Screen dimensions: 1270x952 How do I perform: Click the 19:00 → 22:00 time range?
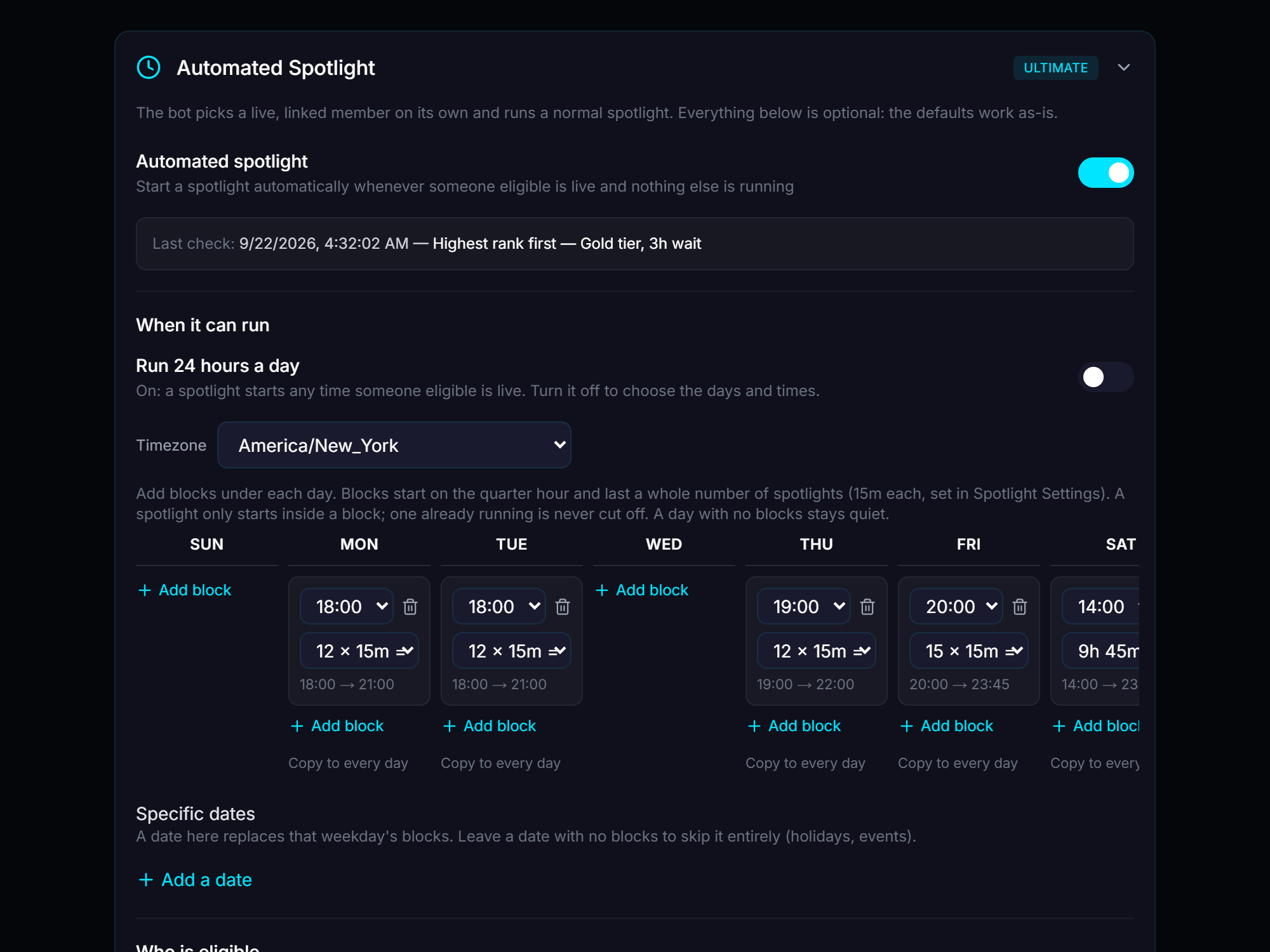805,684
